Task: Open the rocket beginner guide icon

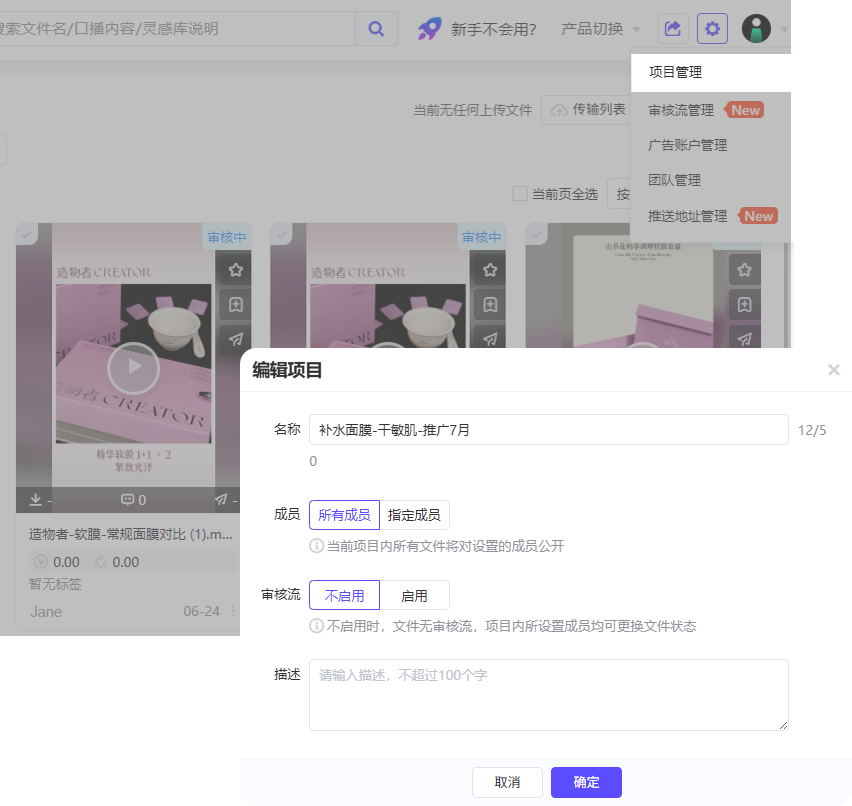Action: 429,29
